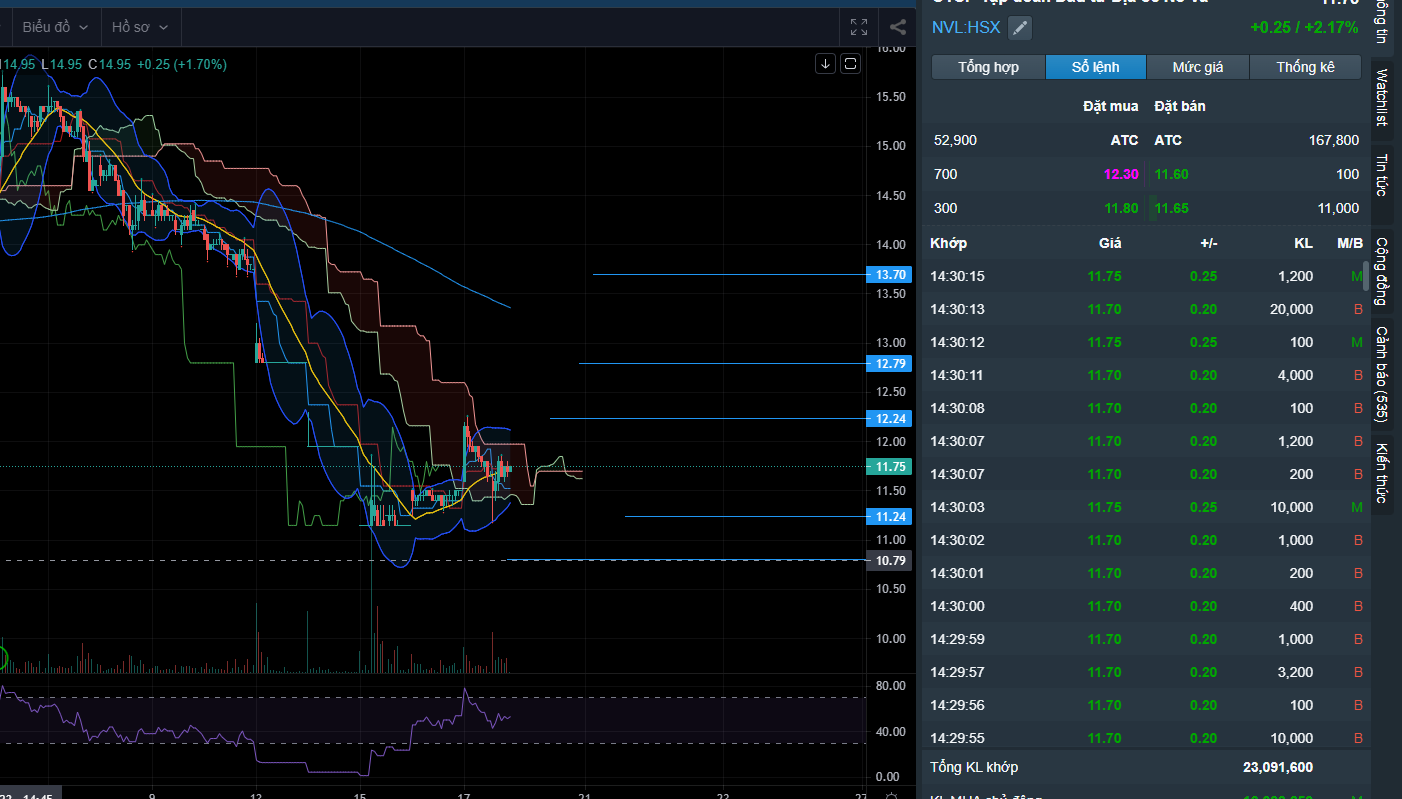
Task: Select the Sổ lệnh tab
Action: pos(1095,67)
